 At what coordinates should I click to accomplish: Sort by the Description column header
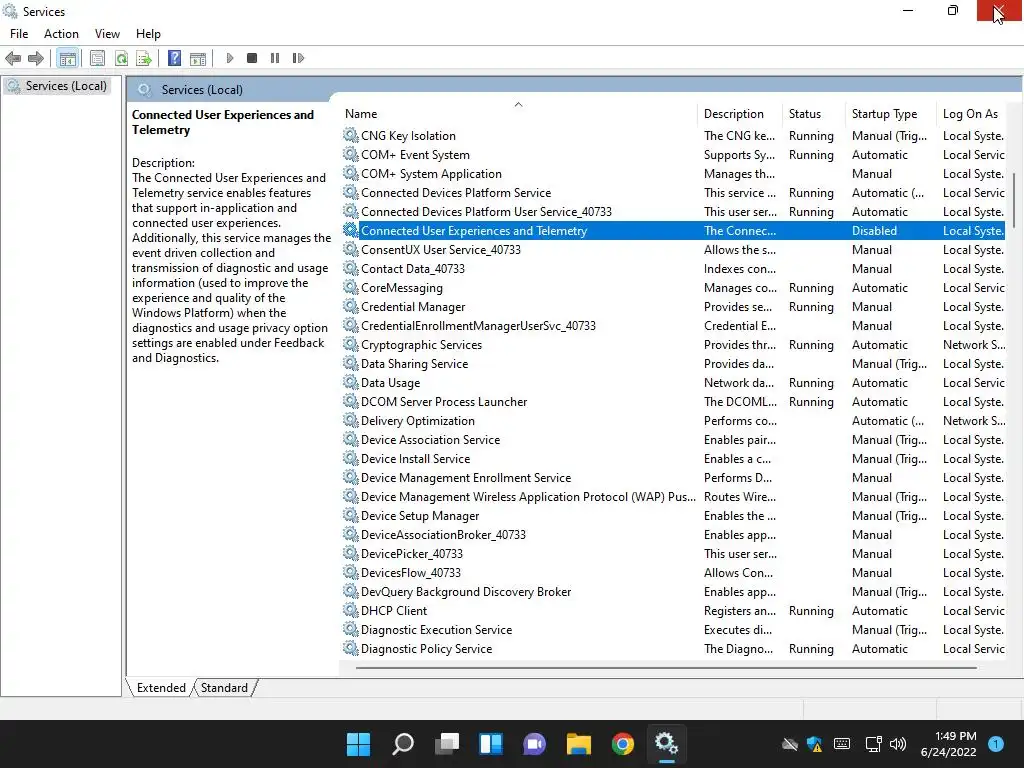739,114
